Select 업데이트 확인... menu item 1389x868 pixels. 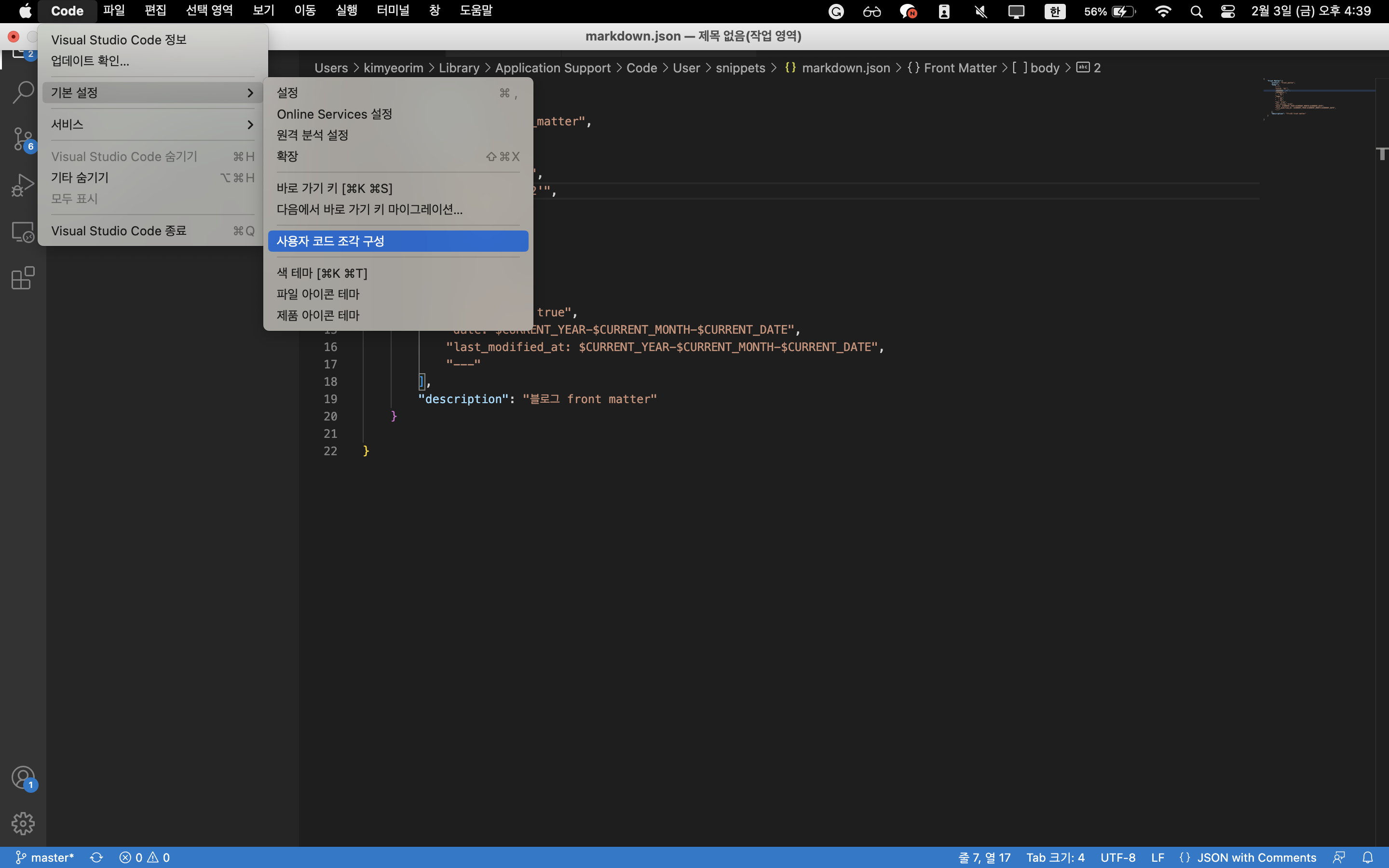point(153,61)
